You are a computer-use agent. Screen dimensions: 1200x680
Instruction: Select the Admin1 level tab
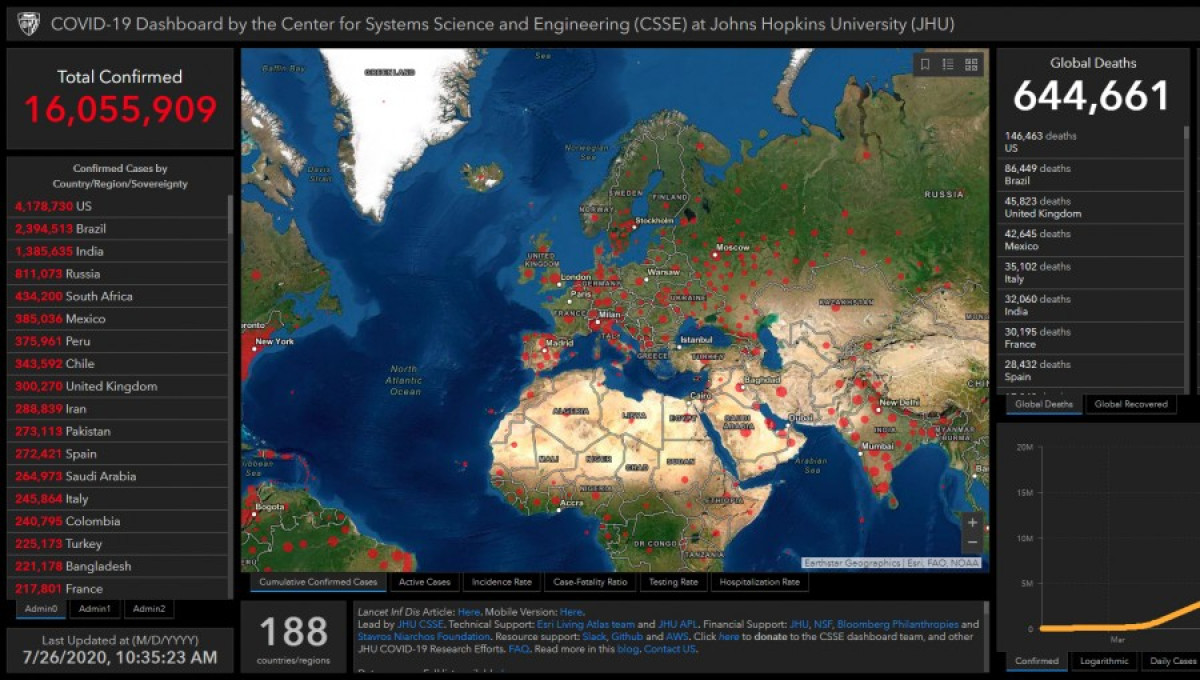pos(95,609)
